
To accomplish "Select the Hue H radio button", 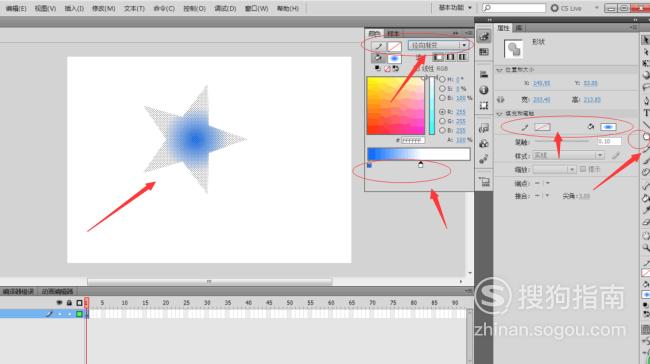I will coord(442,79).
